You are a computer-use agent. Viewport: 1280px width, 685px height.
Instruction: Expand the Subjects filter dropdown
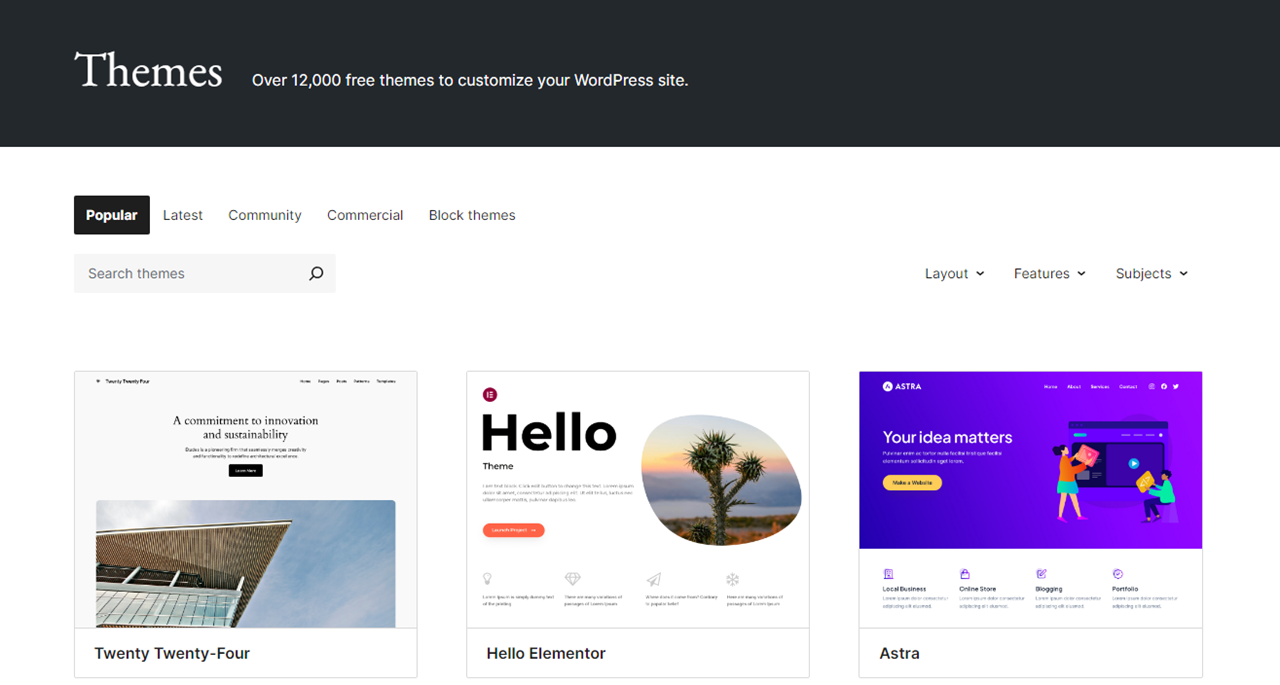pyautogui.click(x=1152, y=273)
